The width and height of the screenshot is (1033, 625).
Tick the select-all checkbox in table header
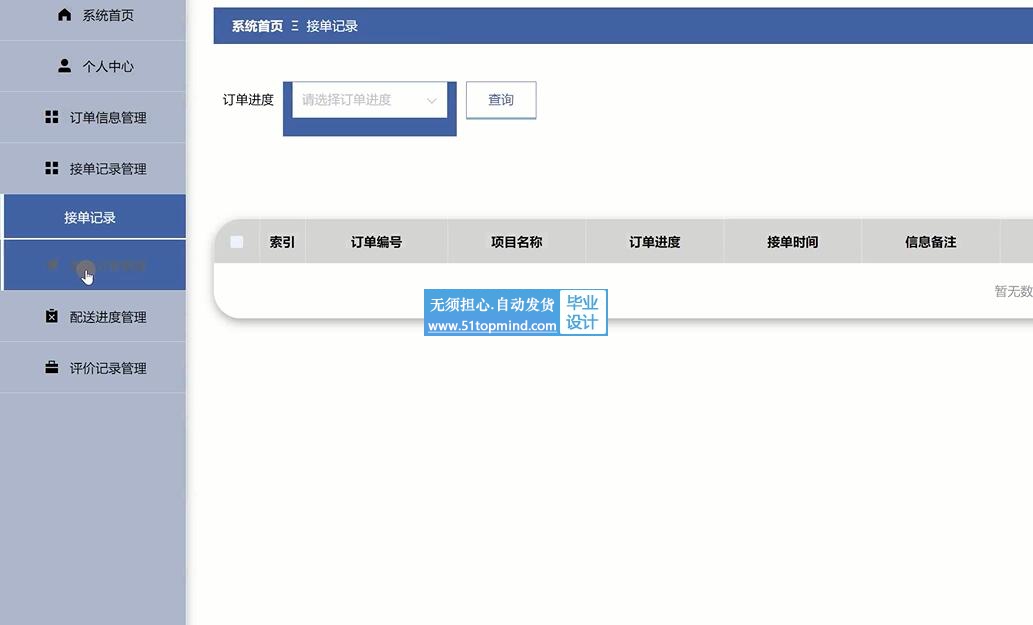[x=237, y=242]
